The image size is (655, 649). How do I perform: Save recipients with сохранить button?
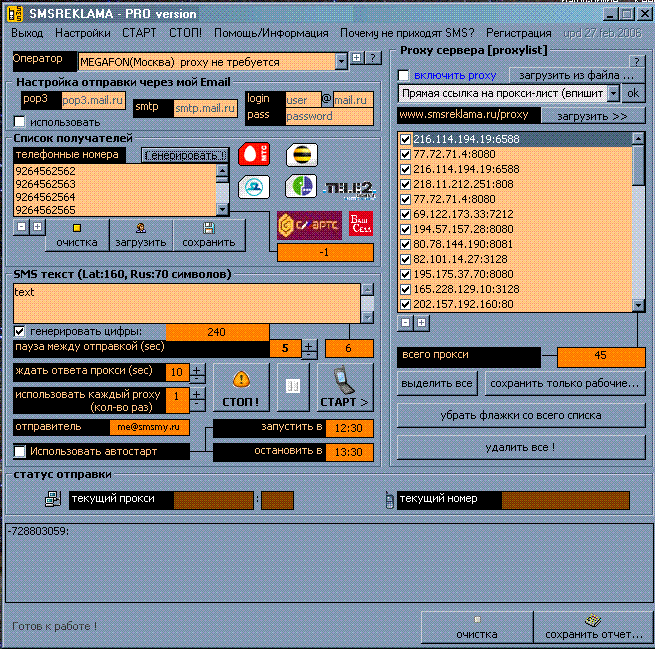click(209, 236)
